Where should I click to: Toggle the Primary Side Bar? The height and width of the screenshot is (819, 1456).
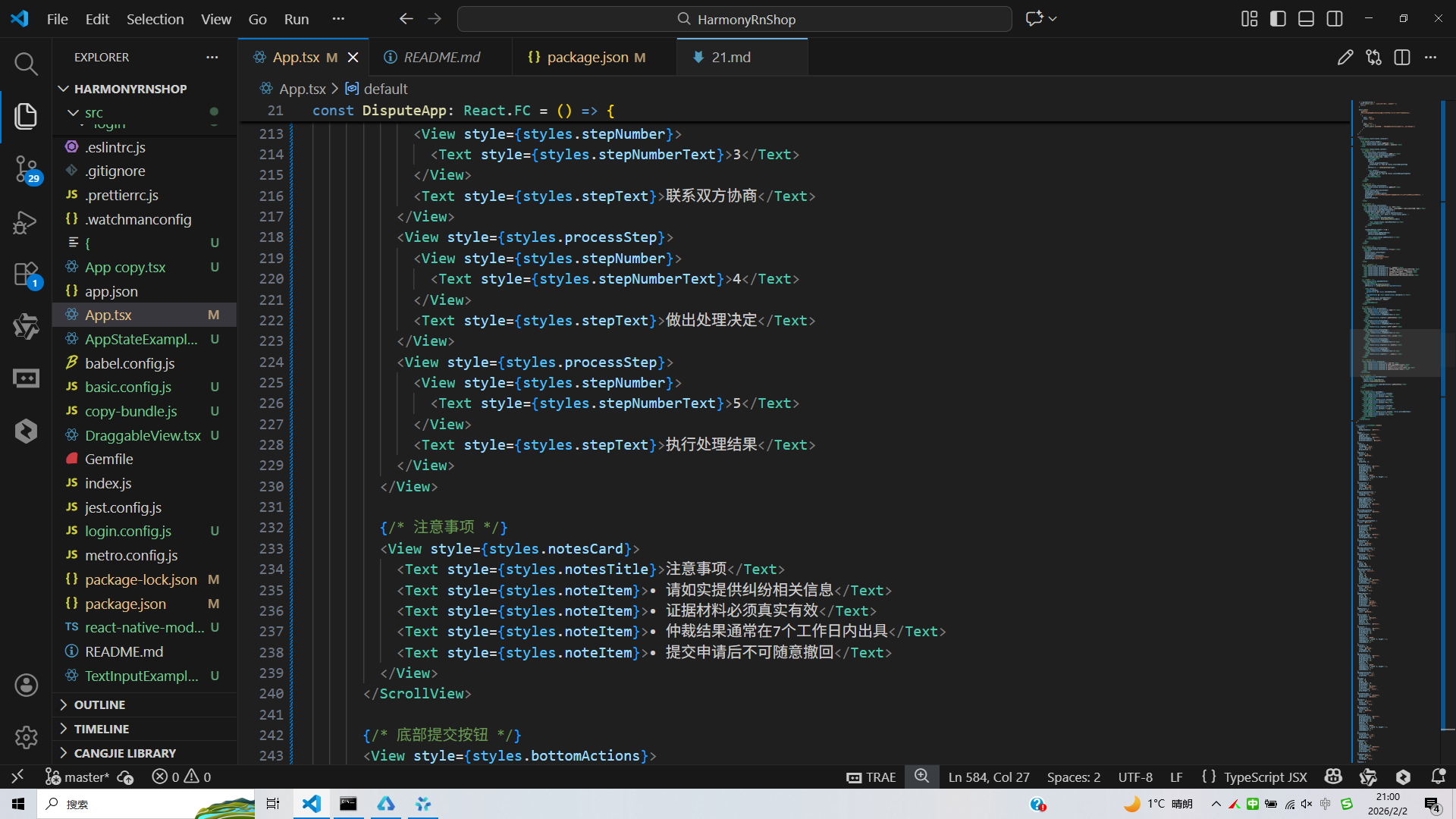1278,19
